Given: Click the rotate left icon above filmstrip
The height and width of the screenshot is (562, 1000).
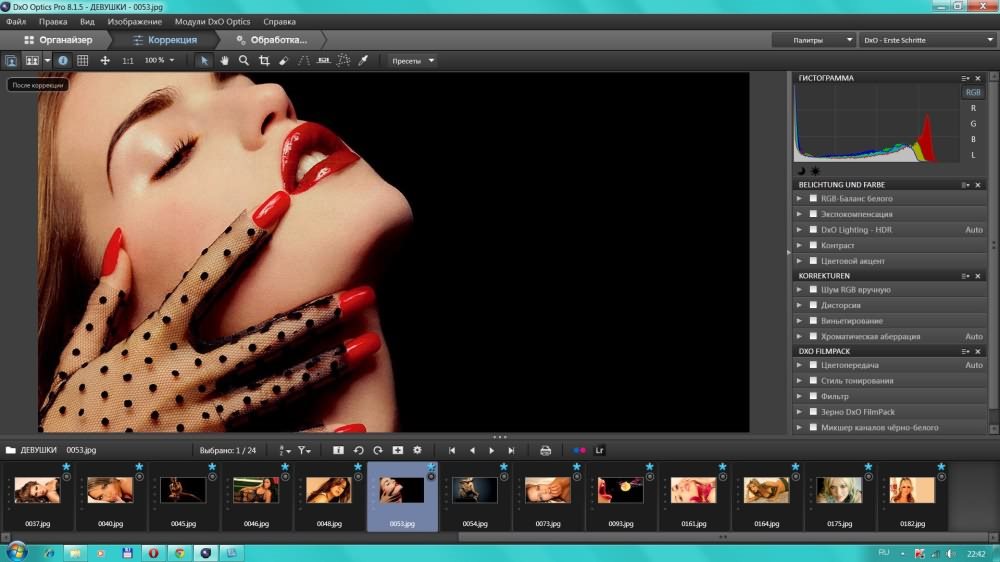Looking at the screenshot, I should [x=358, y=450].
